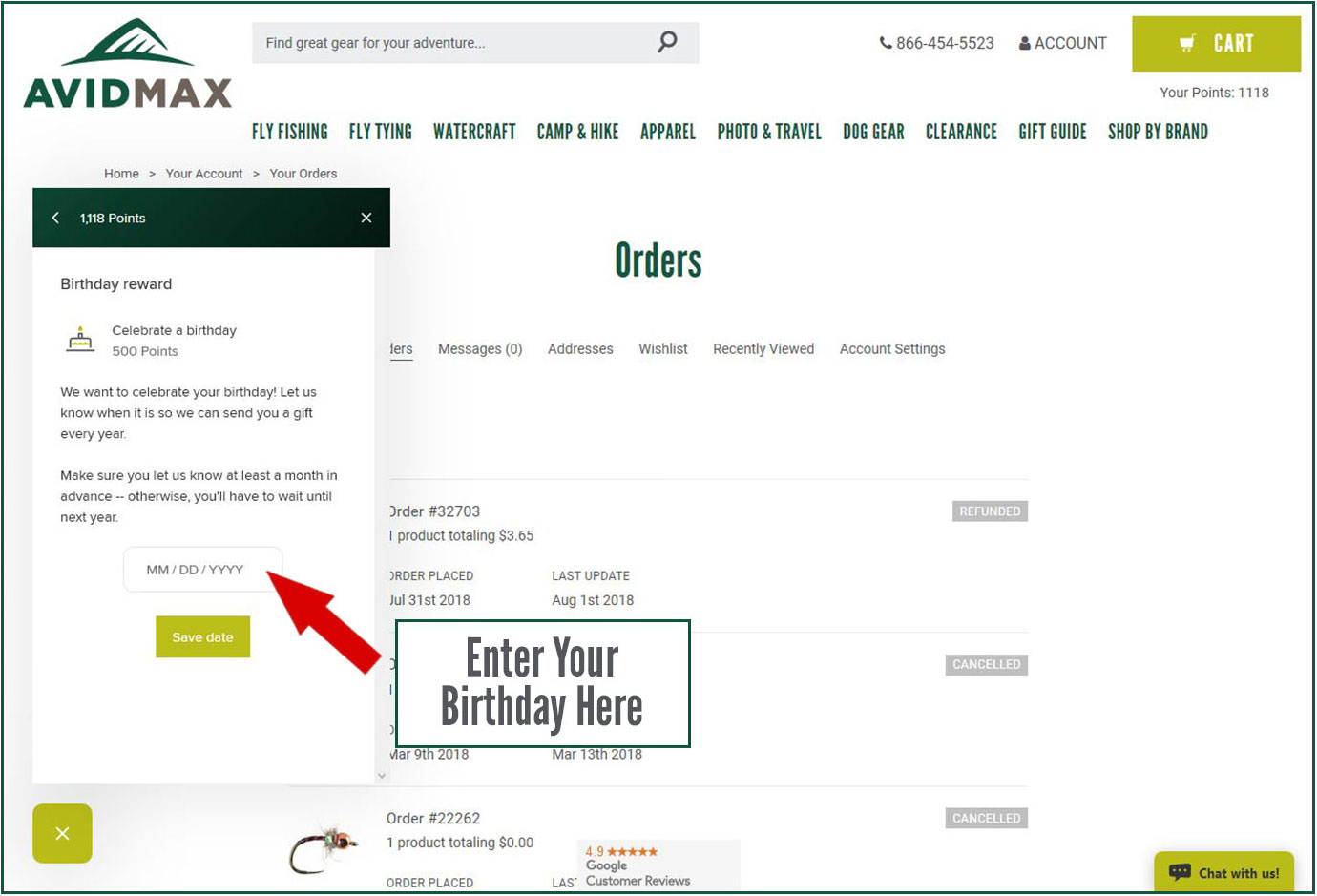The height and width of the screenshot is (896, 1317).
Task: Open the CAMP & HIKE menu
Action: [577, 132]
